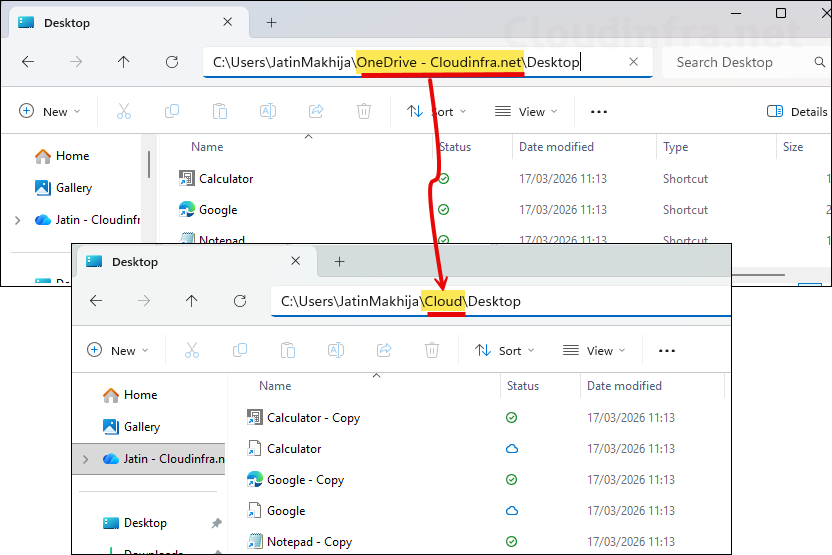Click Paste icon in front window toolbar

click(288, 350)
